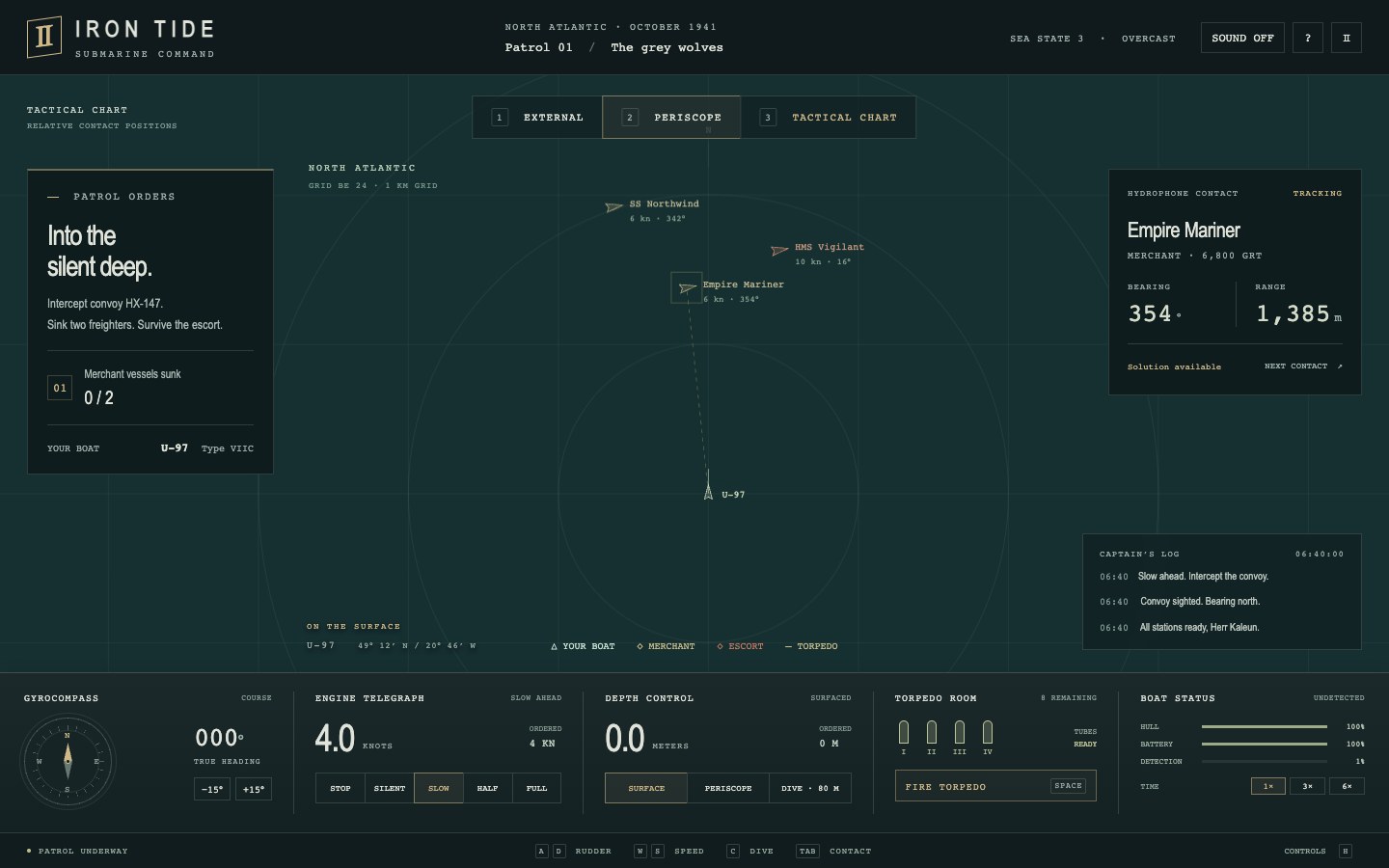
Task: Select the Empire Mariner ship marker
Action: pos(687,287)
